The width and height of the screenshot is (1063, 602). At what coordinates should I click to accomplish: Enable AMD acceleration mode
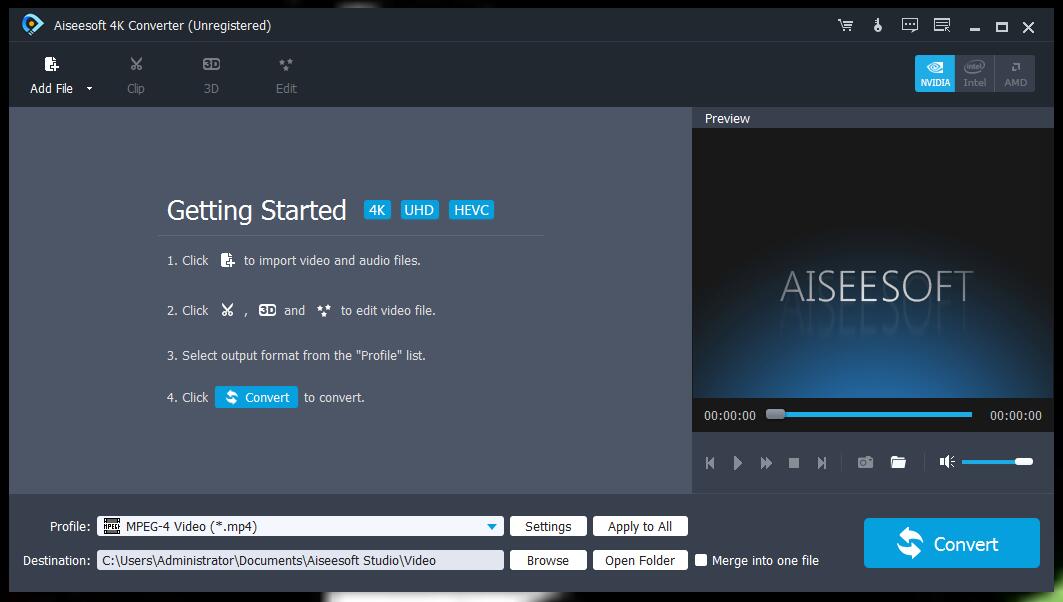[x=1014, y=72]
